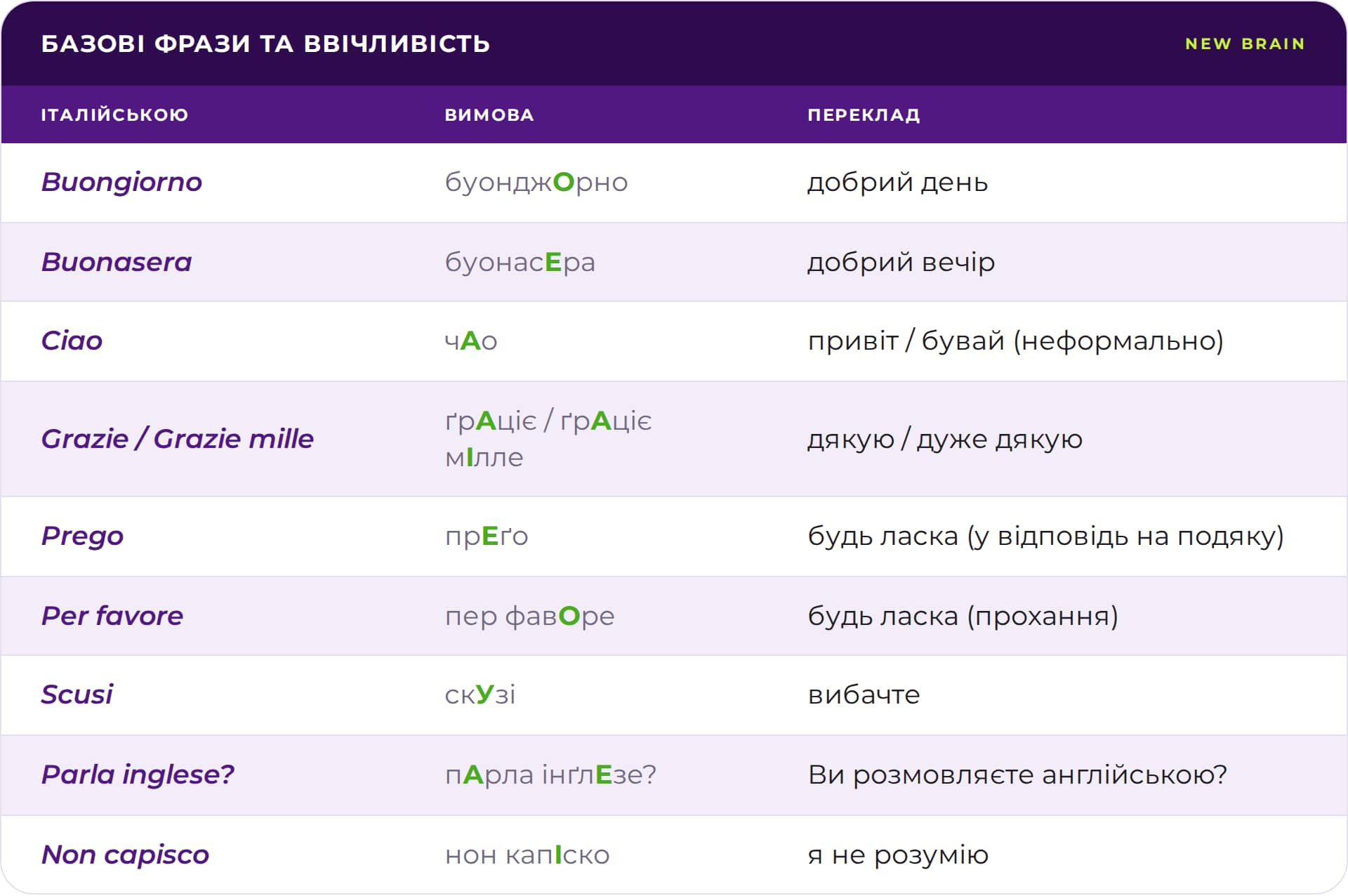The width and height of the screenshot is (1348, 896).
Task: Click pronunciation 'пАрла інґлЕзе?'
Action: [551, 775]
